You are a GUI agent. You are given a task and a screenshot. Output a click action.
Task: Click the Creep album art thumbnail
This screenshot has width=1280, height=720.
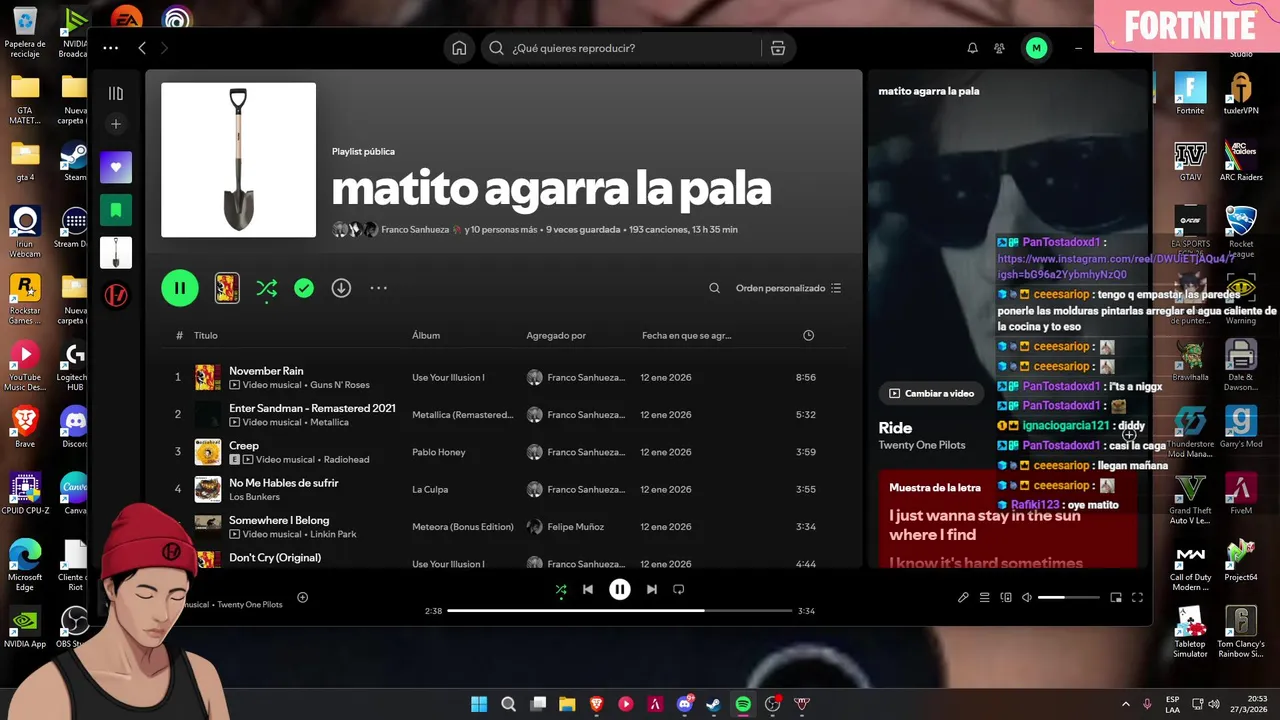click(208, 452)
